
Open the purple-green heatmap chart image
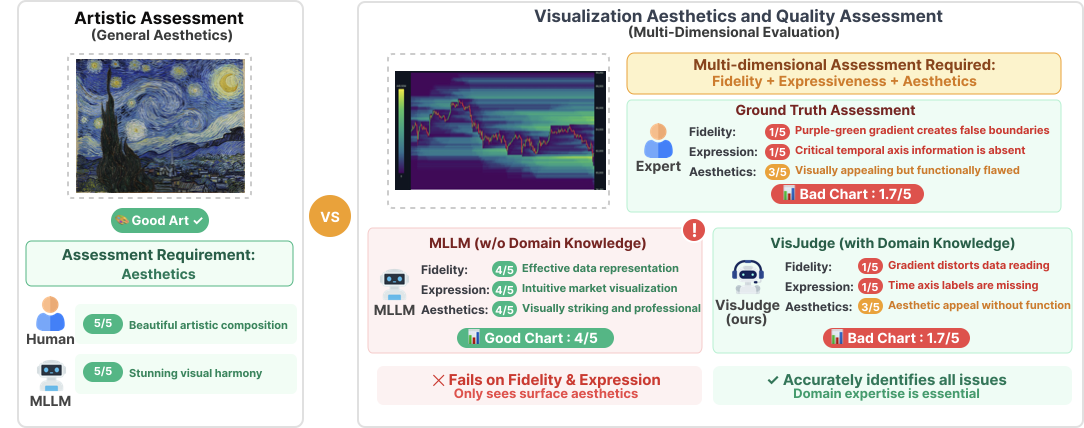500,130
